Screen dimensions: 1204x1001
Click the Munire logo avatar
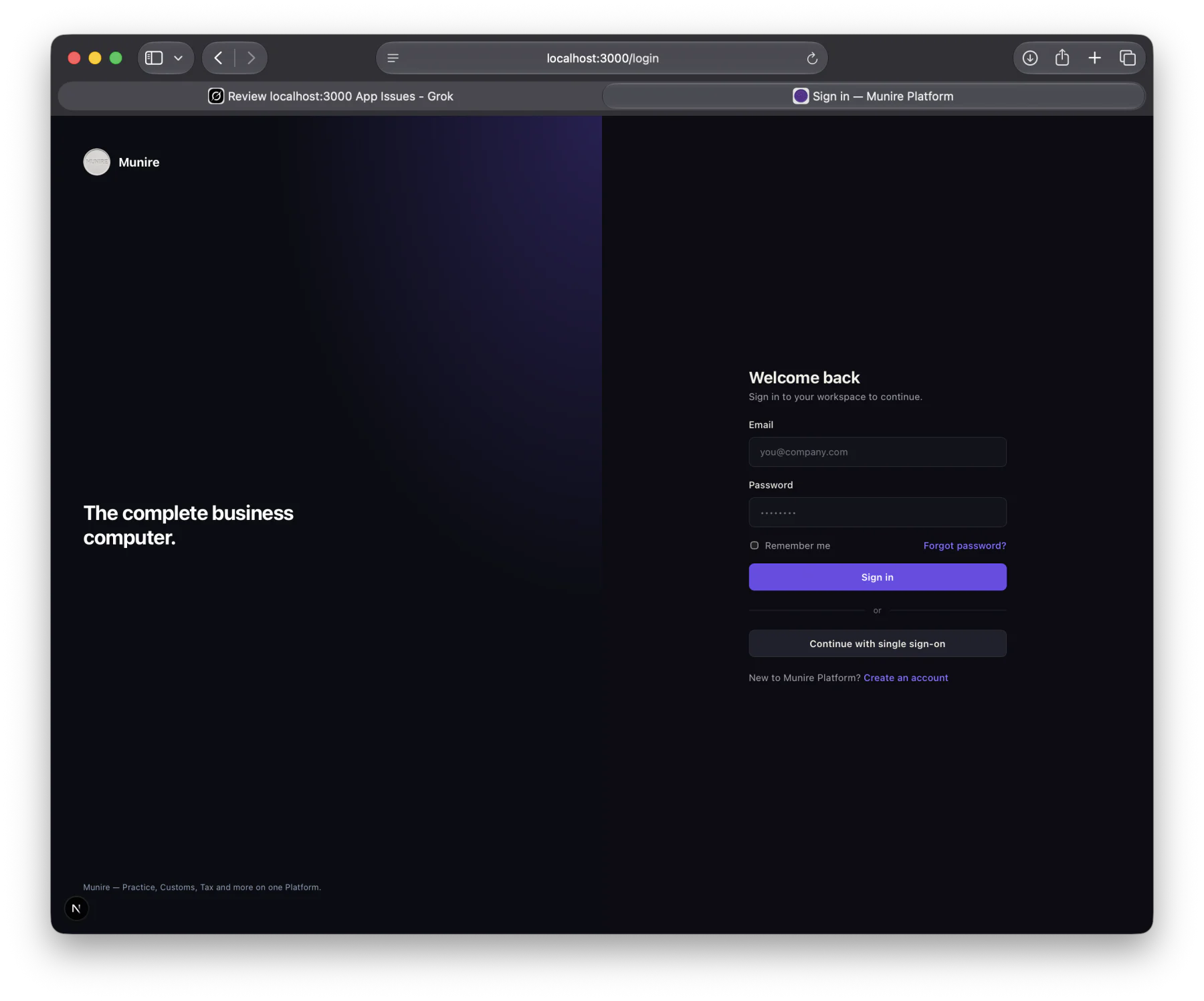97,162
